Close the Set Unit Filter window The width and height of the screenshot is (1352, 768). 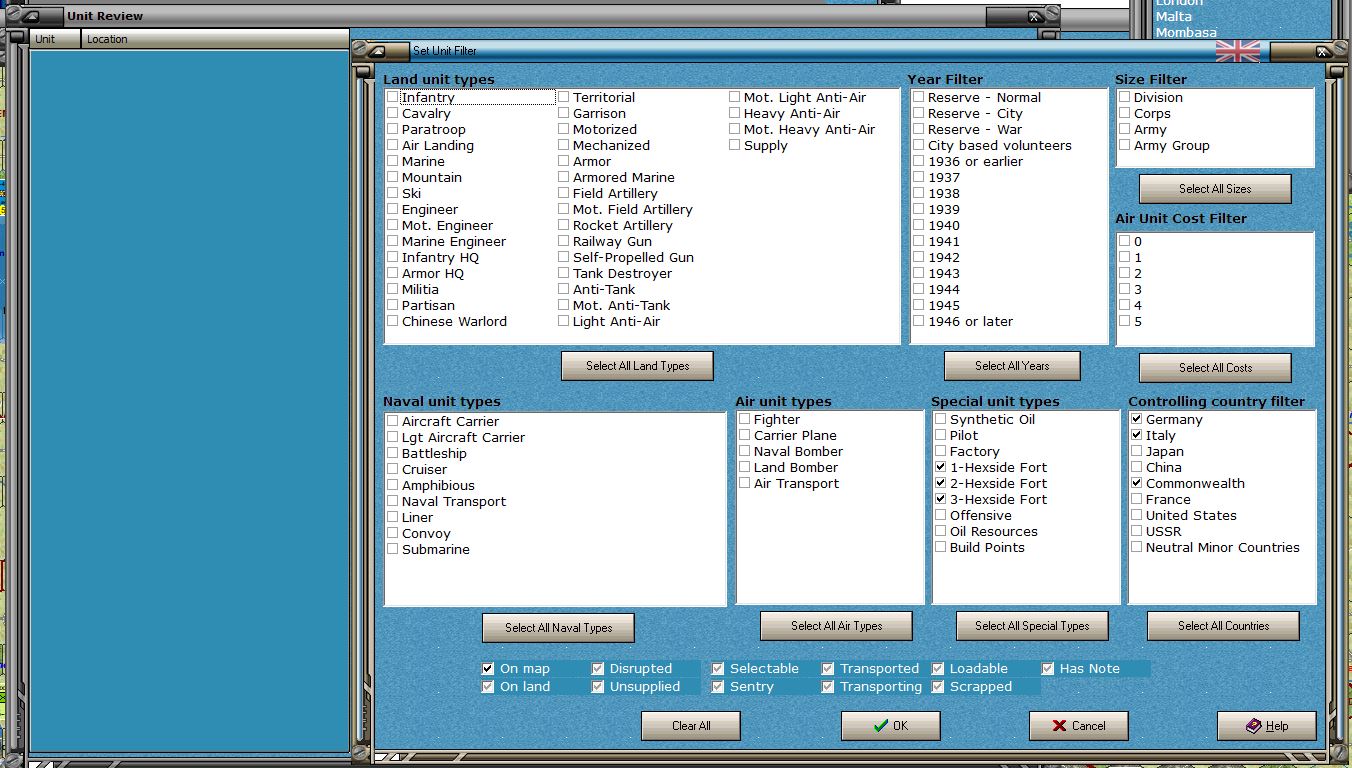[x=1323, y=51]
